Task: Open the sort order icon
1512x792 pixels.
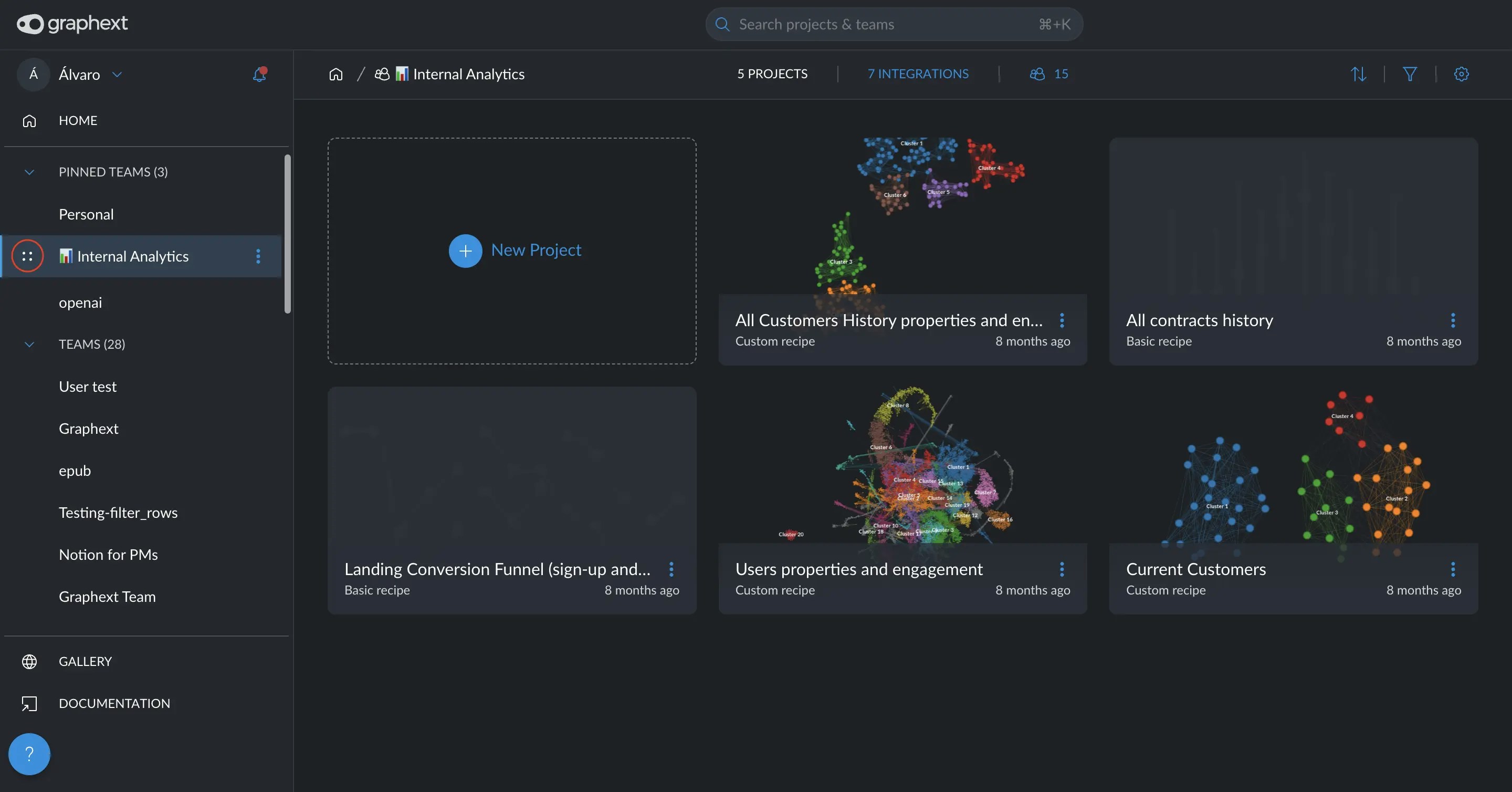Action: (1358, 74)
